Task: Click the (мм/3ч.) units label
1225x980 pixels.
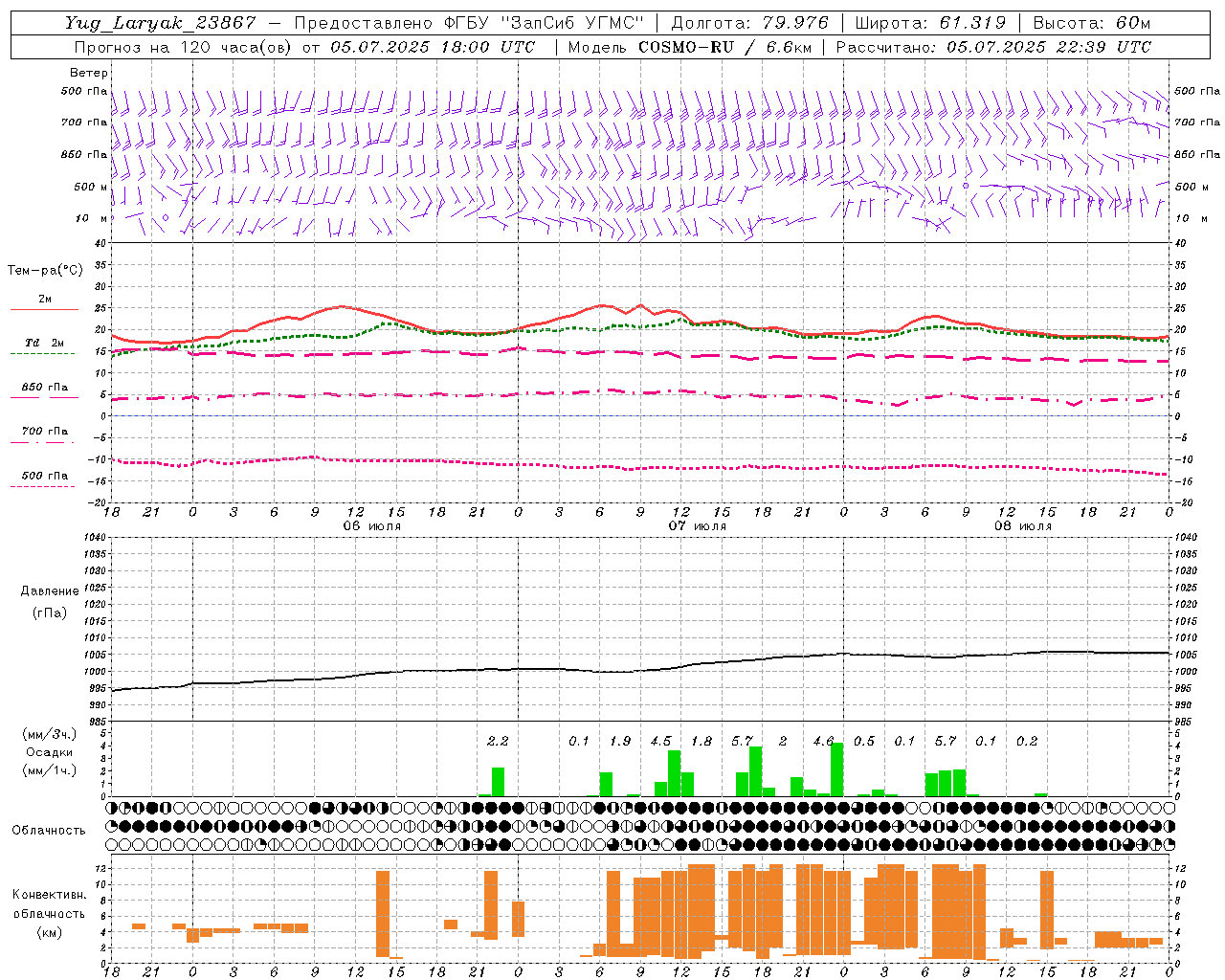Action: pyautogui.click(x=49, y=734)
